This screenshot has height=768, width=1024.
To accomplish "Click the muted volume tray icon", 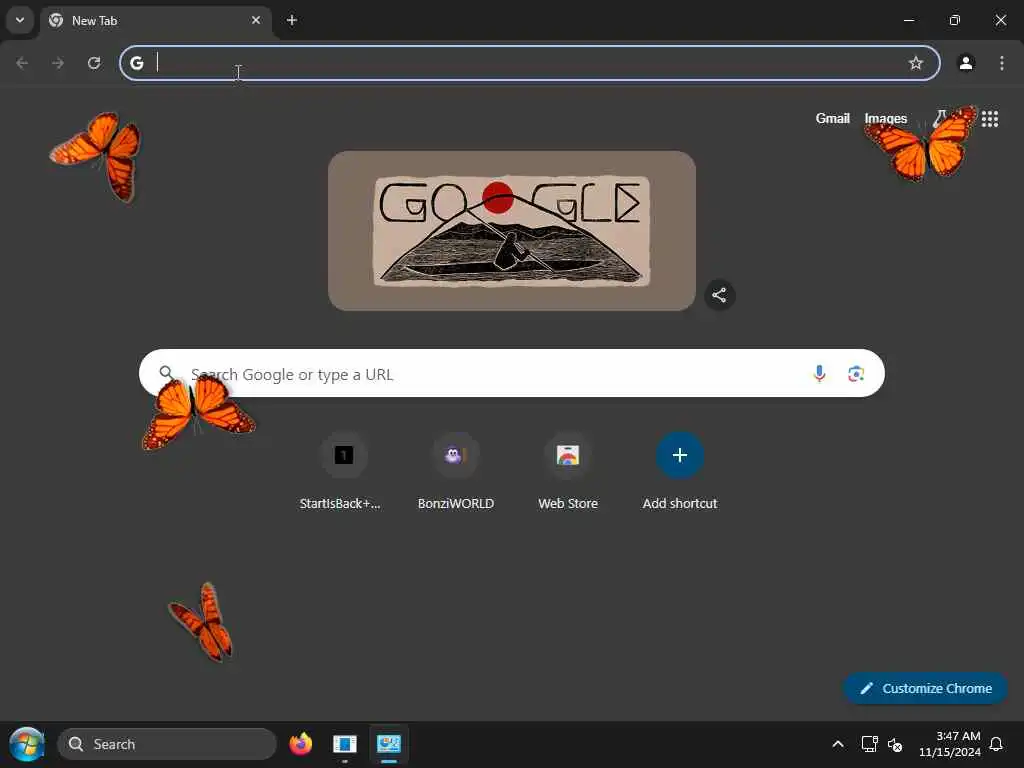I will click(895, 744).
